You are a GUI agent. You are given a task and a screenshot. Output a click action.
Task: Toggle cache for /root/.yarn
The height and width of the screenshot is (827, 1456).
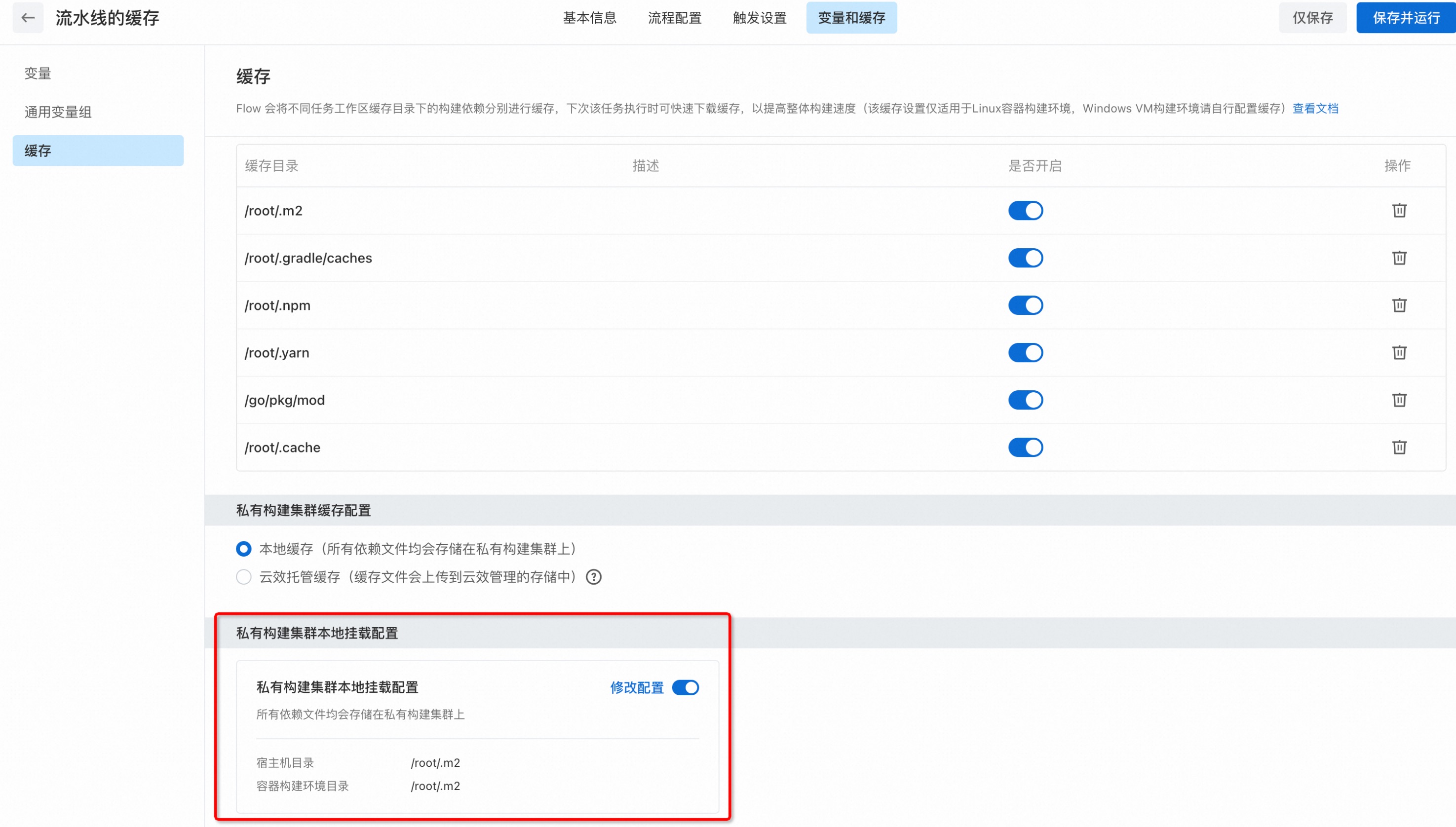point(1026,353)
